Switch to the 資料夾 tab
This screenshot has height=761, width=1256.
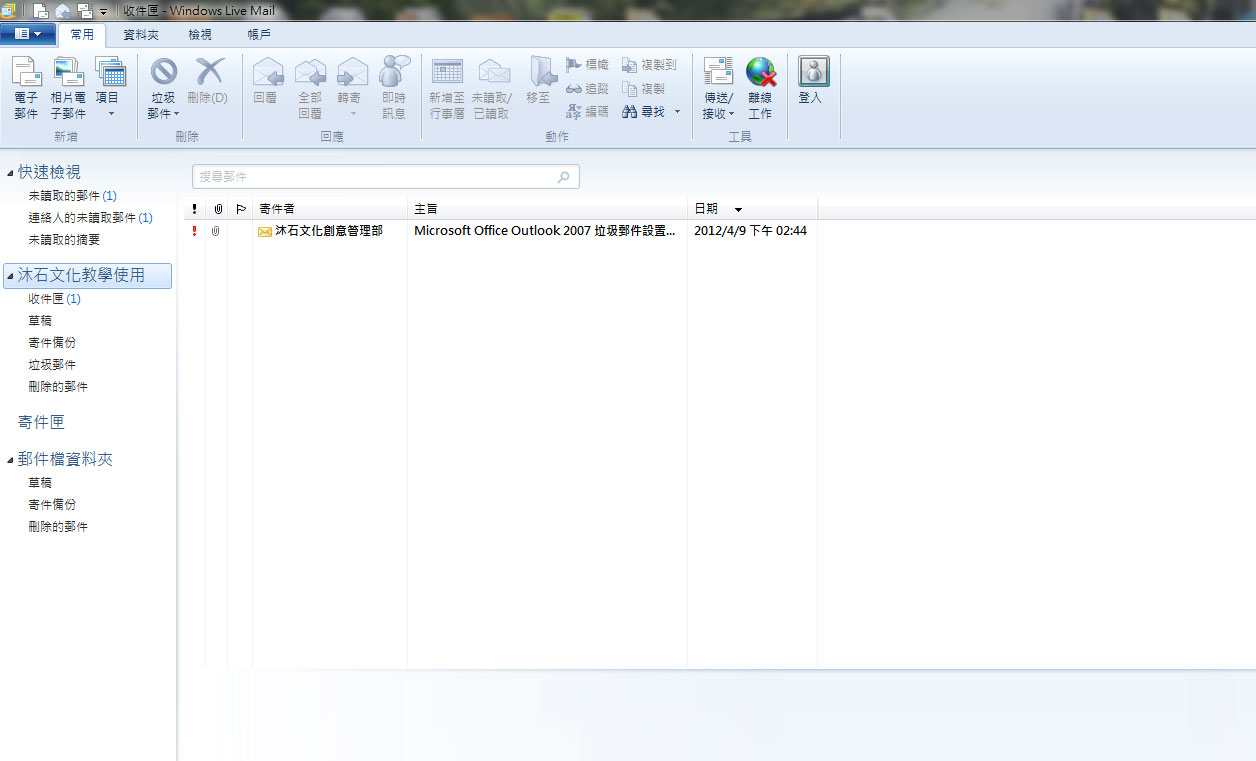click(141, 35)
